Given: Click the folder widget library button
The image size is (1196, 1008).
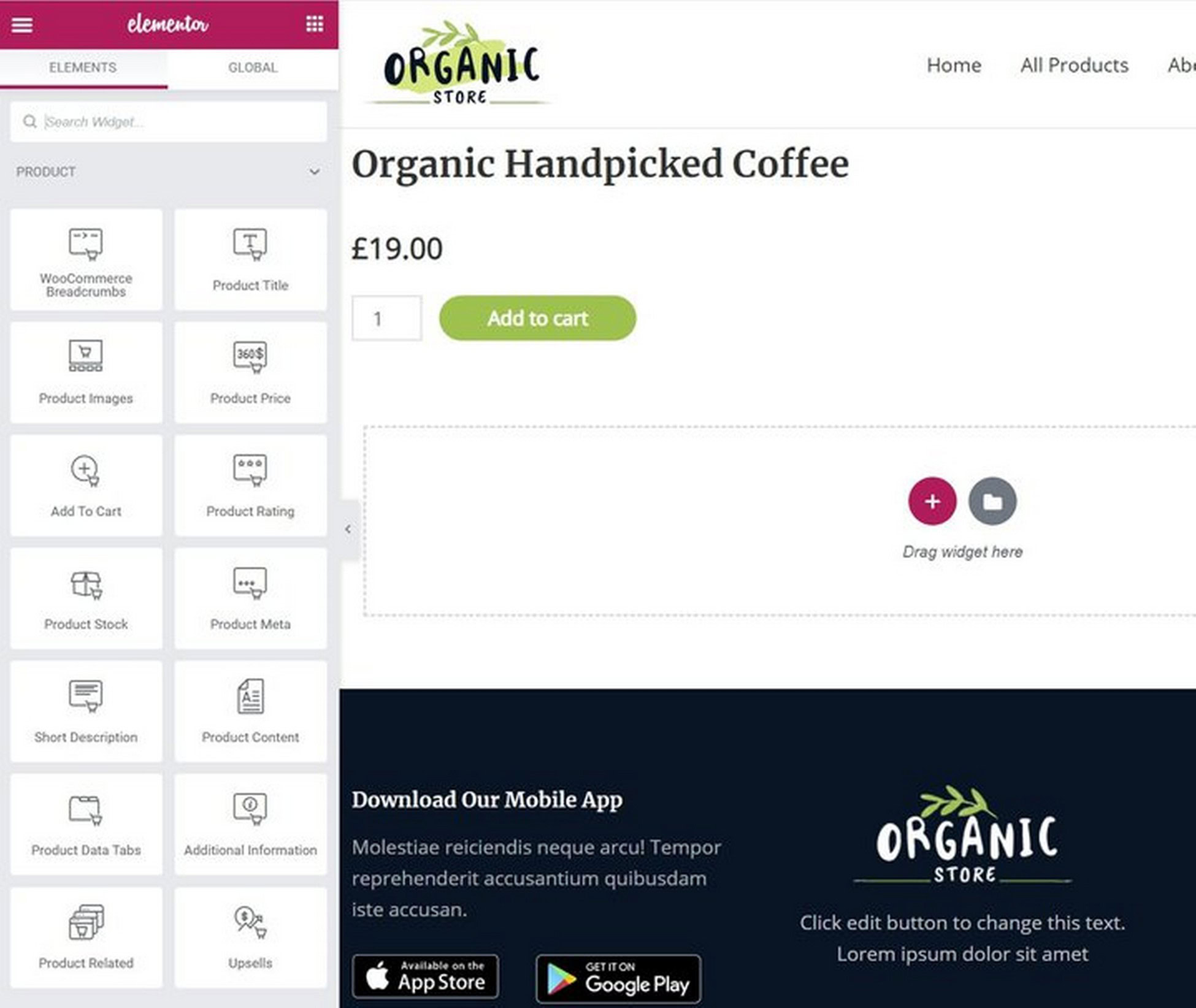Looking at the screenshot, I should point(991,501).
